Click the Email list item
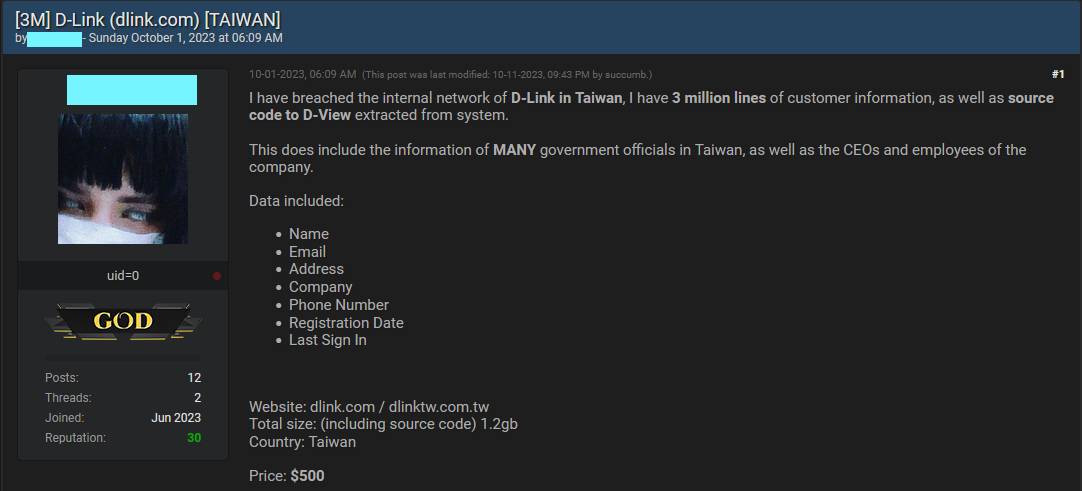This screenshot has height=491, width=1082. 307,252
